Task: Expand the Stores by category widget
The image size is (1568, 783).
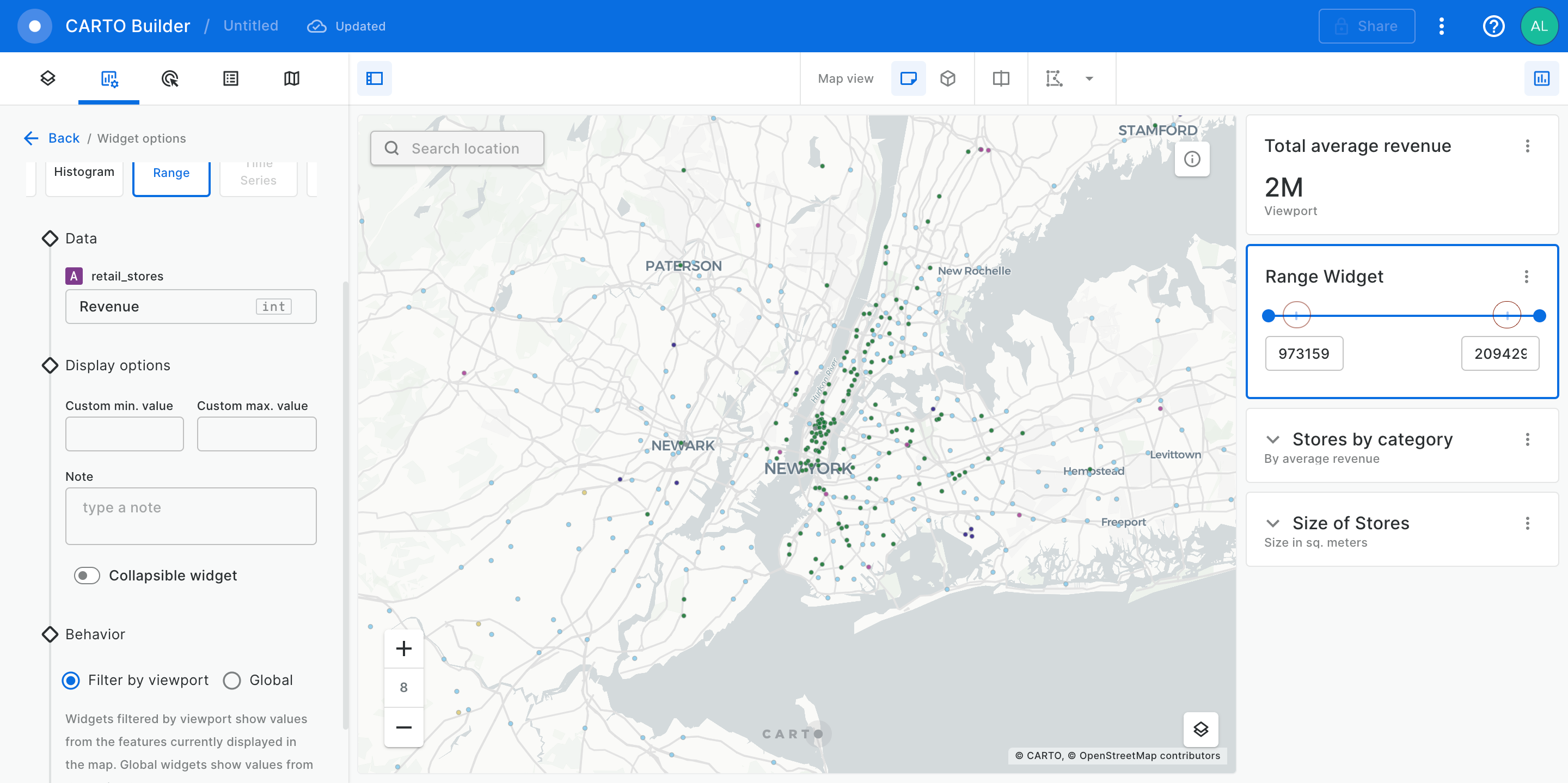Action: [1272, 439]
